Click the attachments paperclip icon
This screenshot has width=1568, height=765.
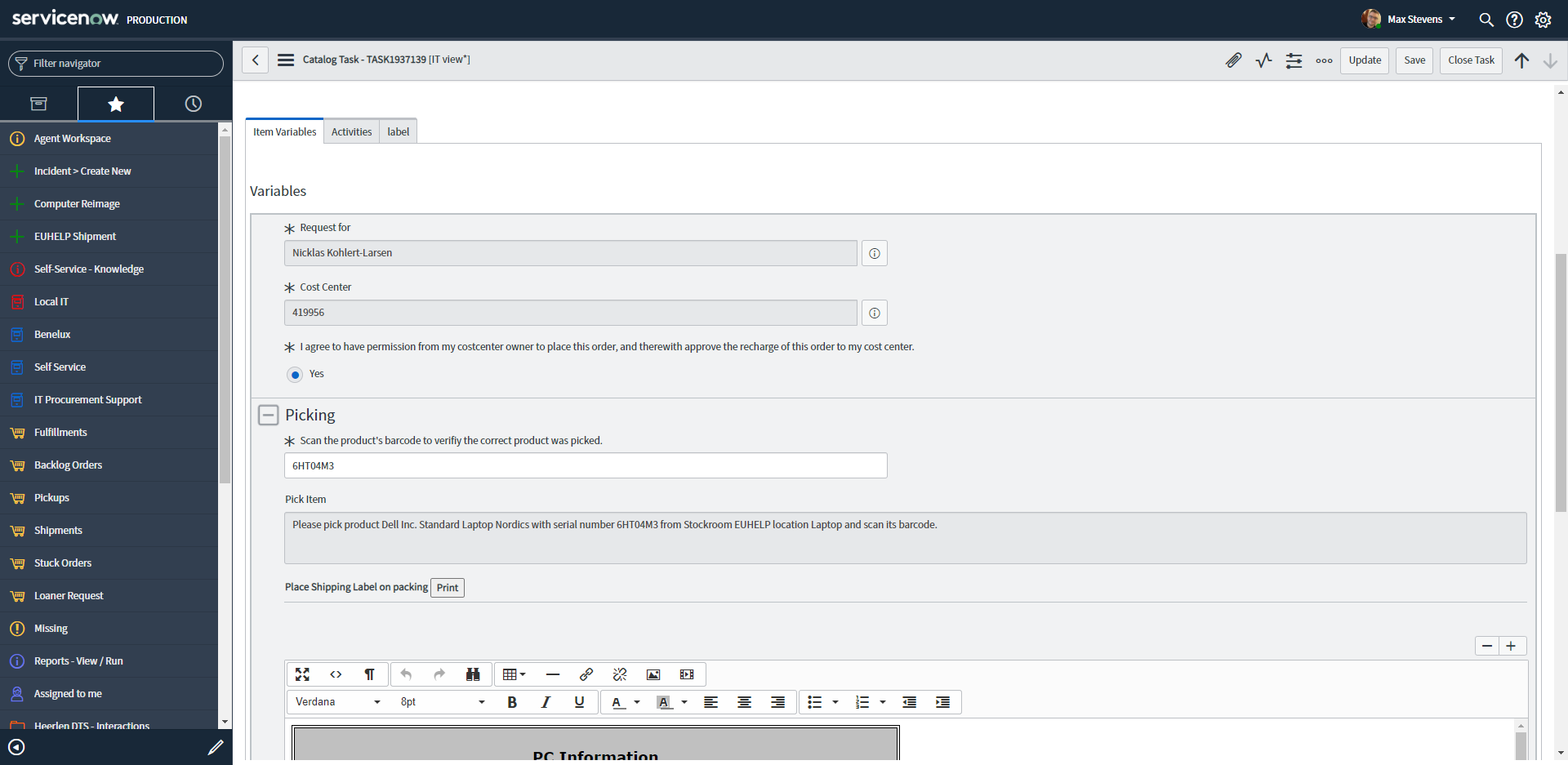(x=1233, y=60)
